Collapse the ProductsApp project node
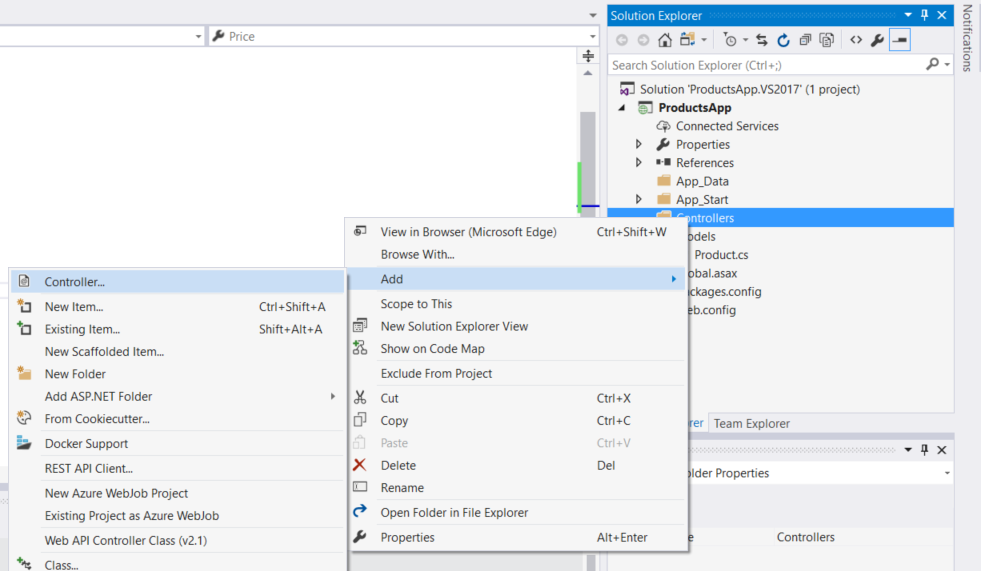The height and width of the screenshot is (571, 981). (622, 108)
